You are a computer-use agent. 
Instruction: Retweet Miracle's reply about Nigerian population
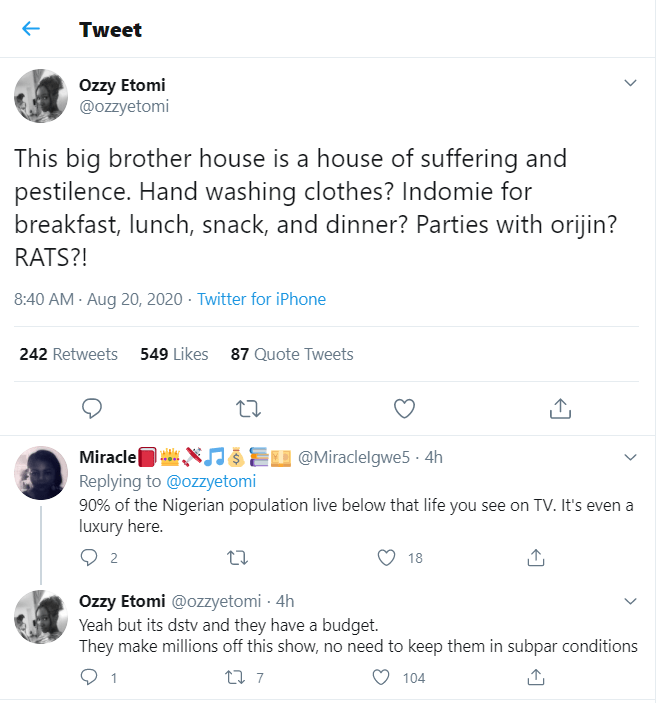click(237, 558)
